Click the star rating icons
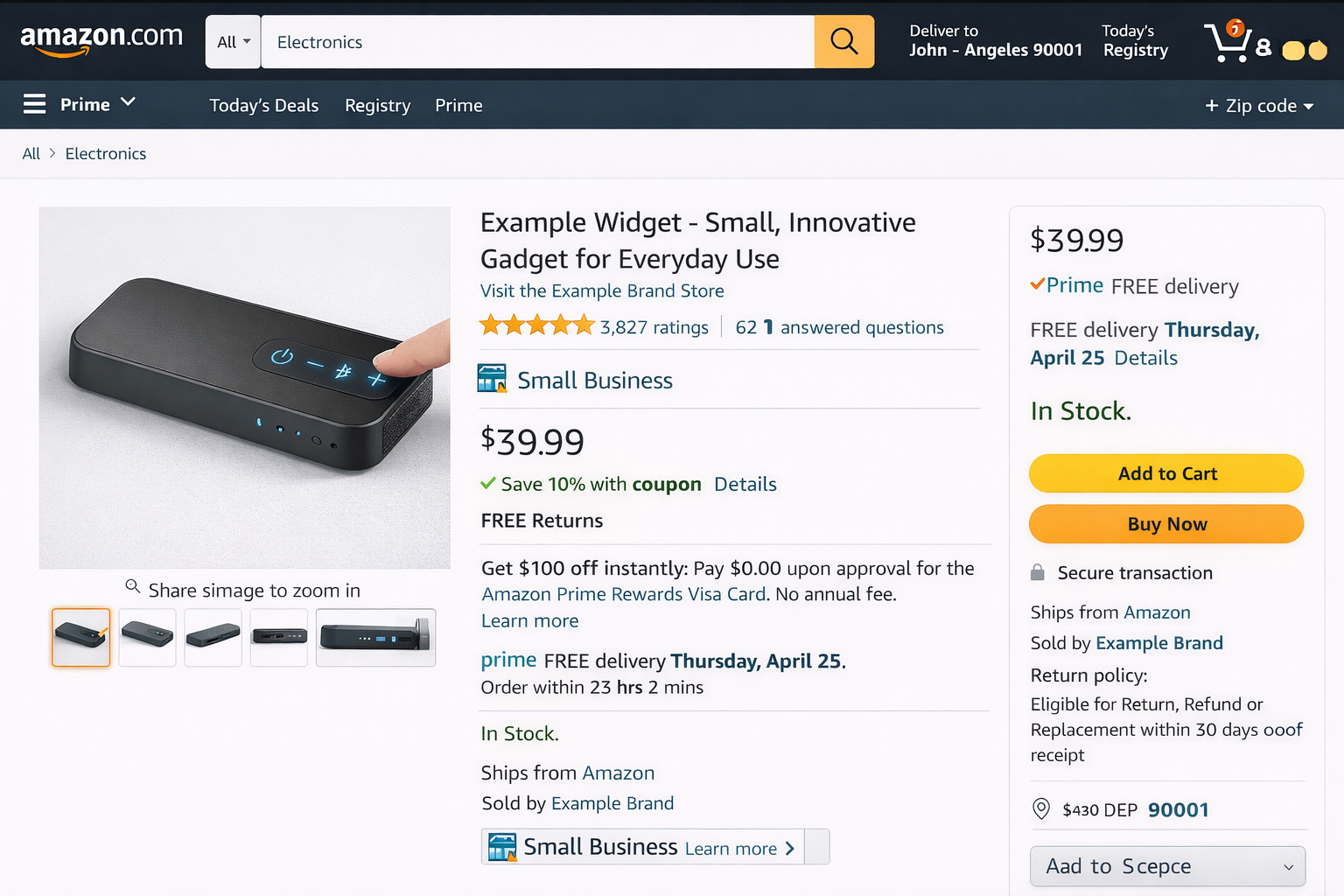This screenshot has height=896, width=1344. (536, 326)
